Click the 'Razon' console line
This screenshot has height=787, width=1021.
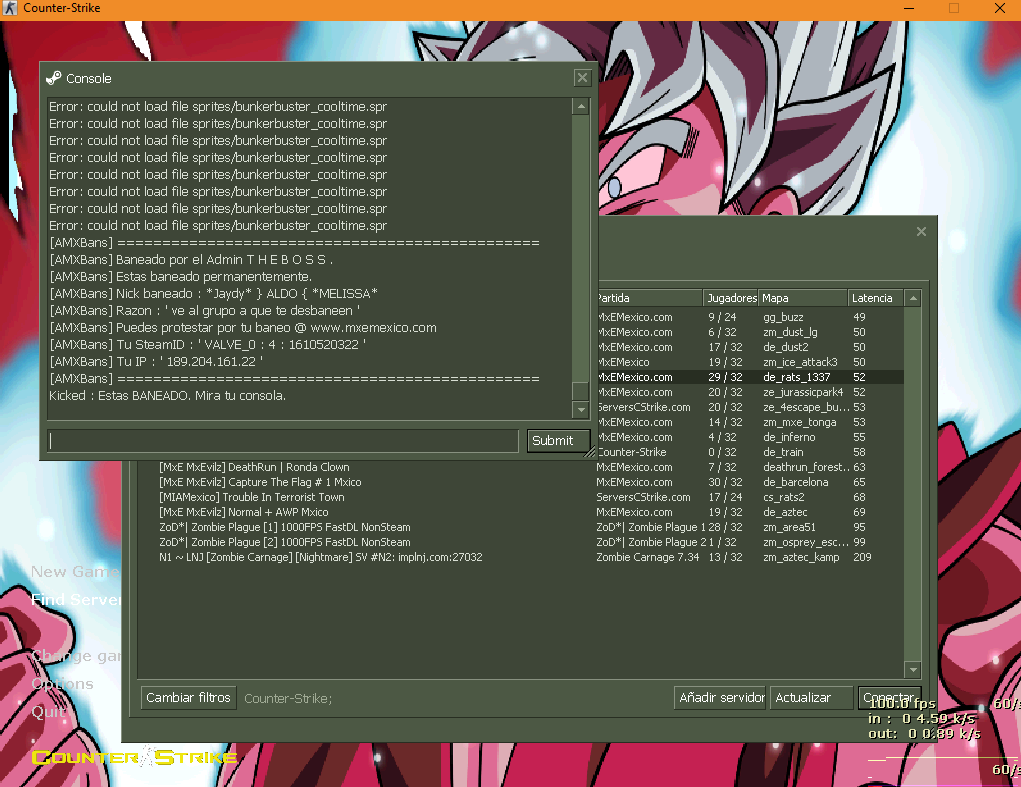tap(204, 311)
